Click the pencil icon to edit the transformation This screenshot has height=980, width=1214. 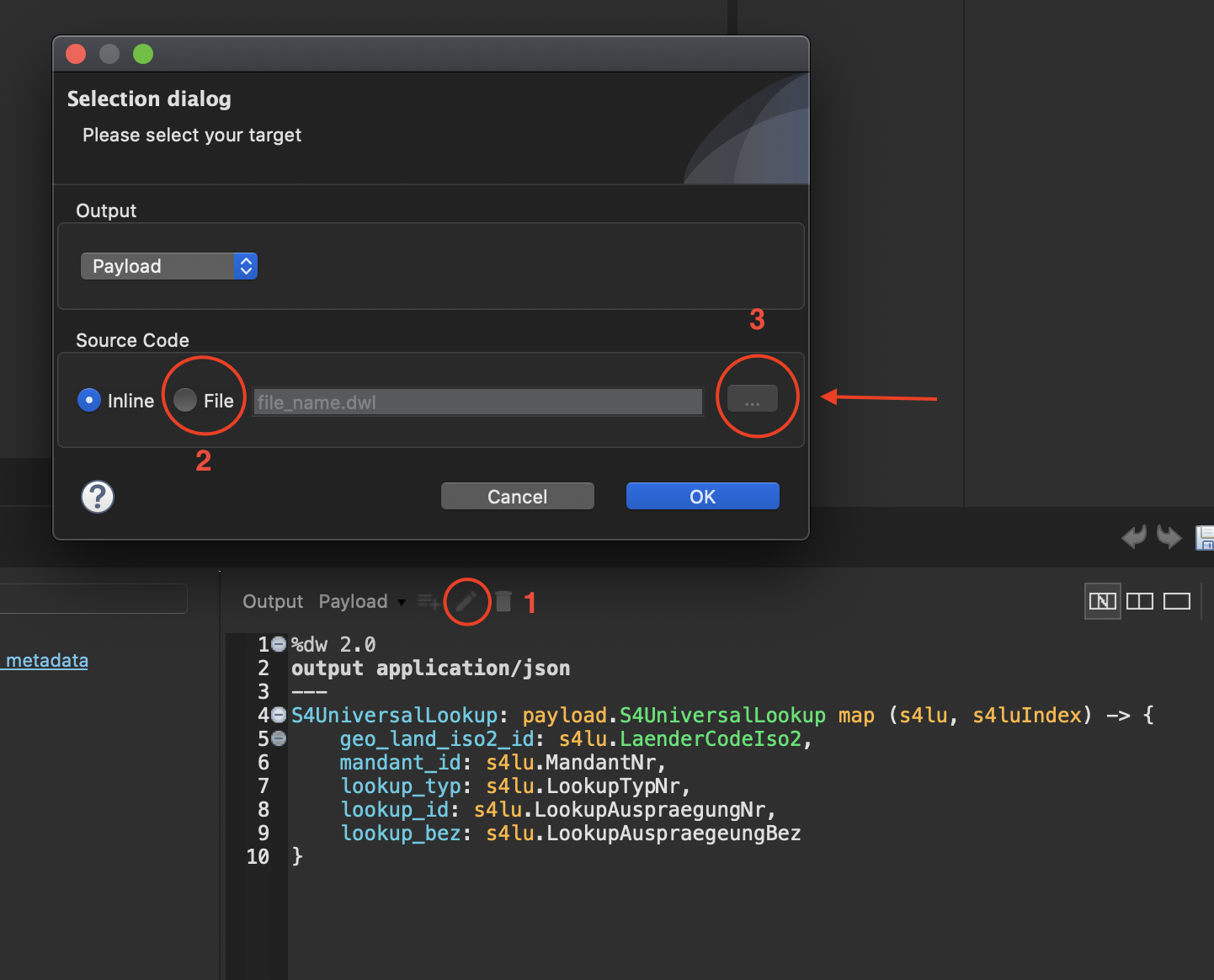[467, 601]
